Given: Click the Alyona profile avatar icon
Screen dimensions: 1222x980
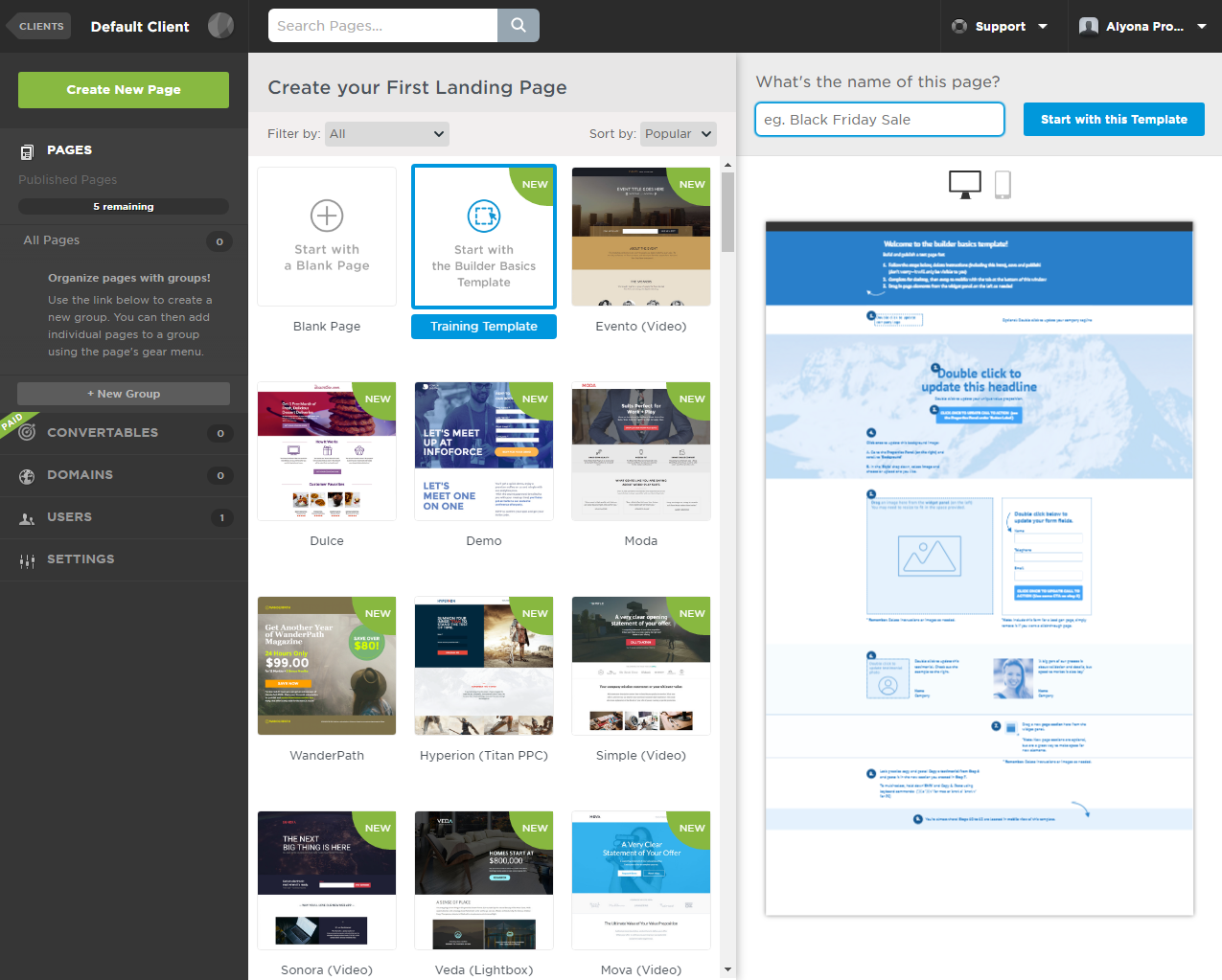Looking at the screenshot, I should pyautogui.click(x=1089, y=26).
